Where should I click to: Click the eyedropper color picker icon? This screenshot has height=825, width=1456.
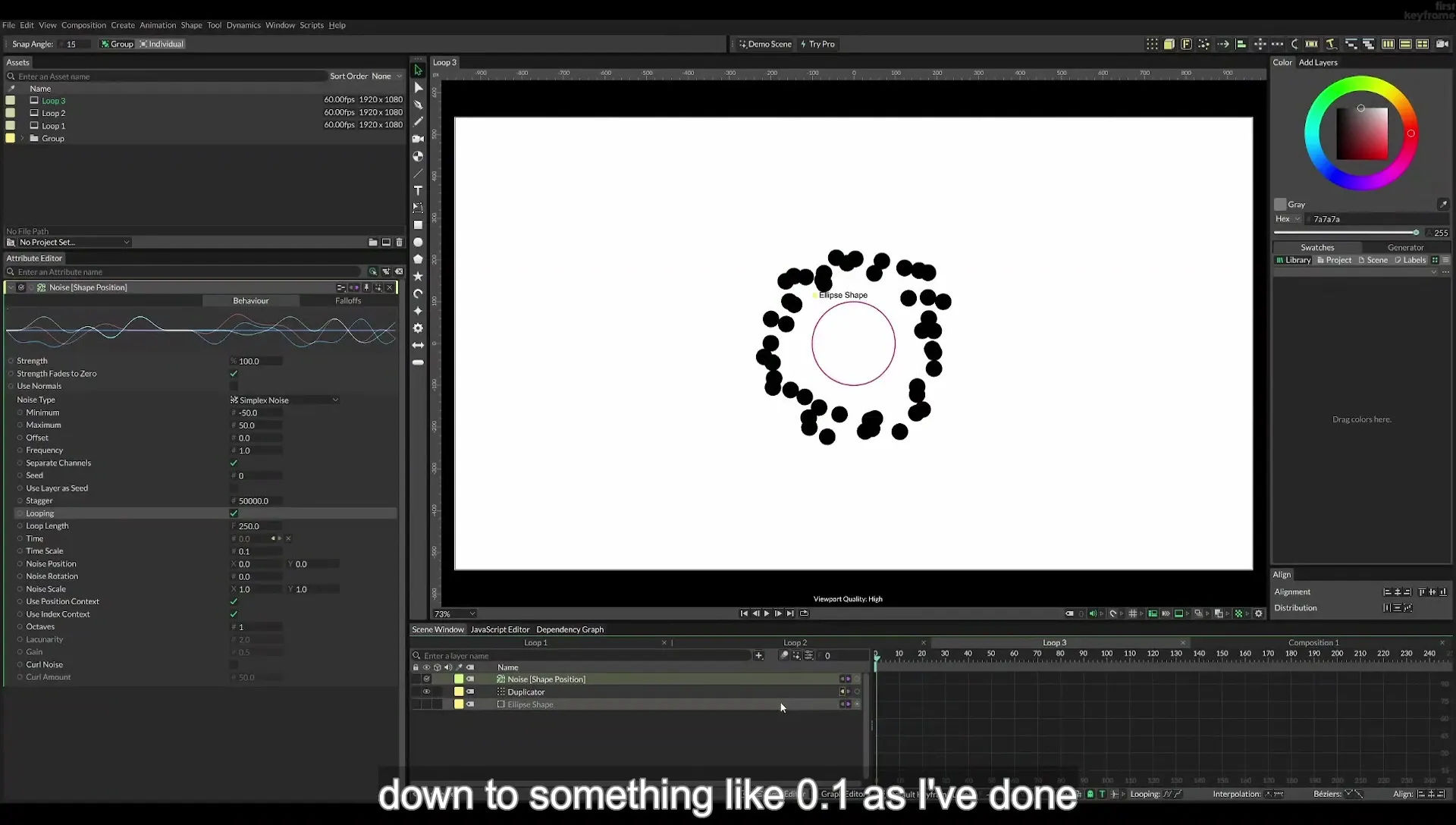pyautogui.click(x=1443, y=204)
